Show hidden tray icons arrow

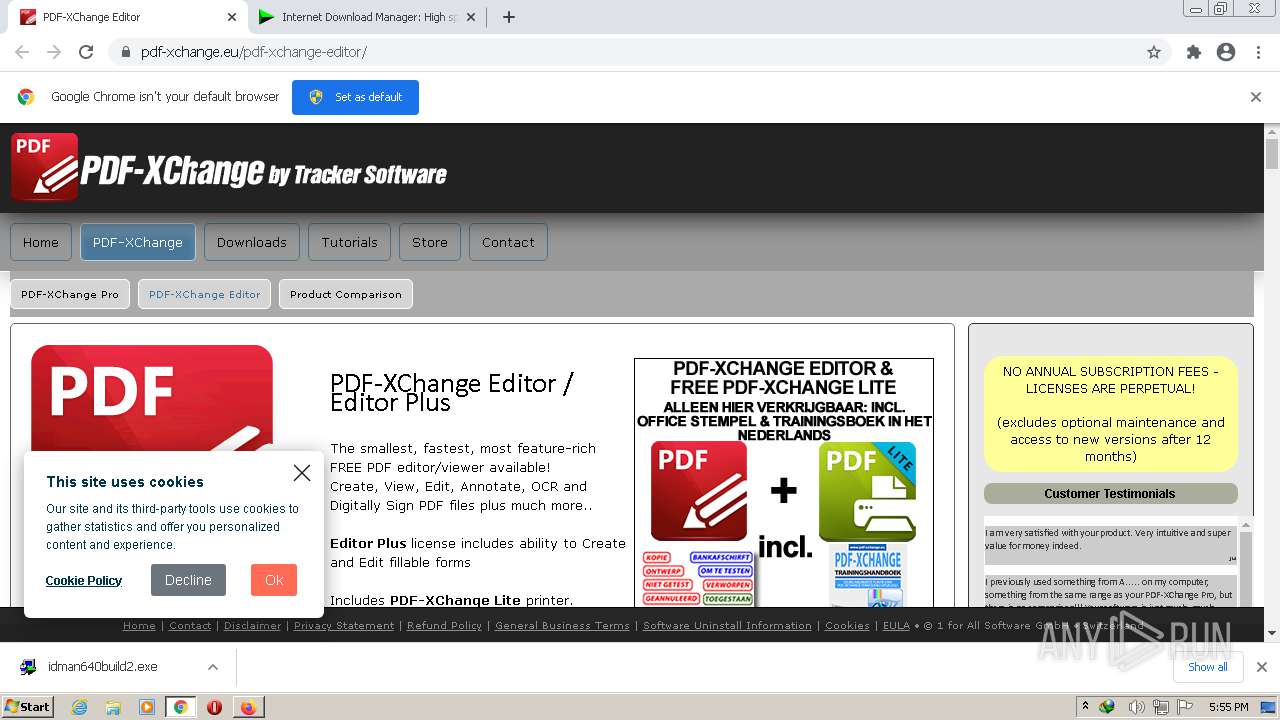[1085, 706]
